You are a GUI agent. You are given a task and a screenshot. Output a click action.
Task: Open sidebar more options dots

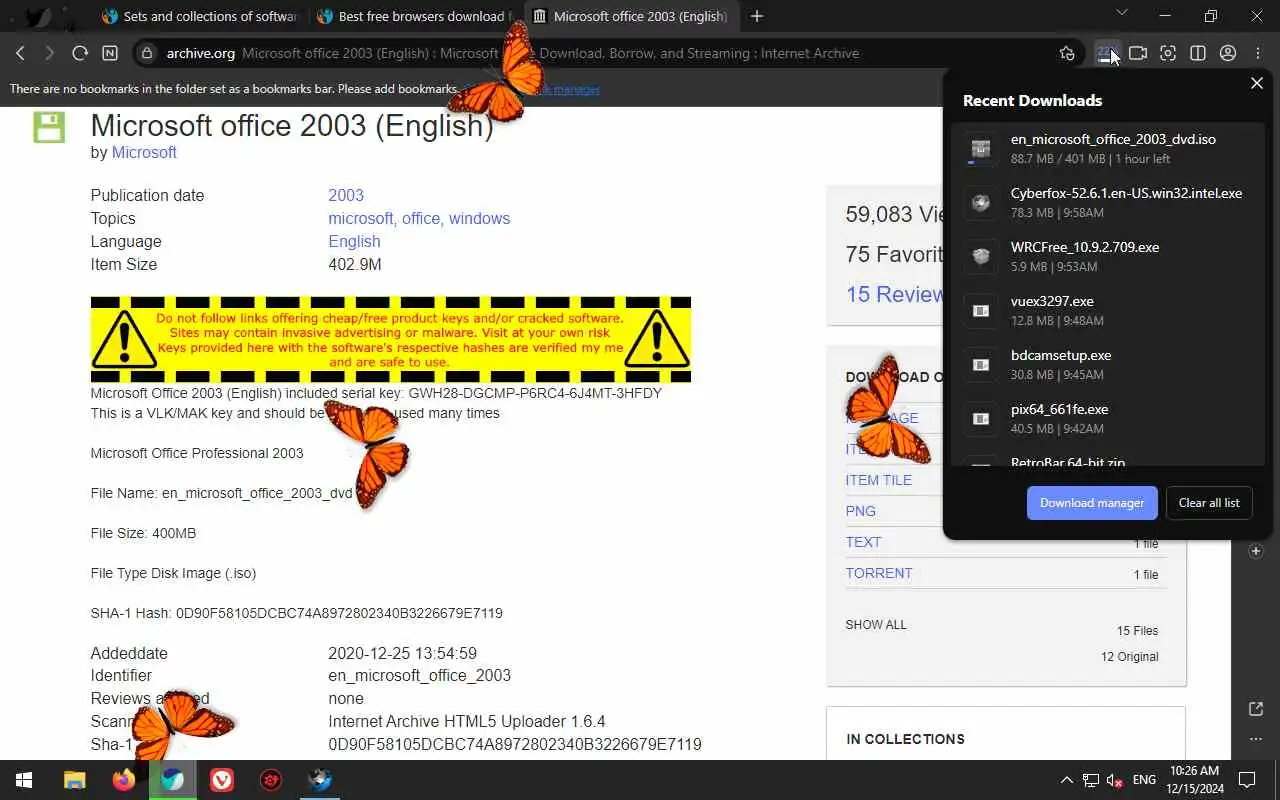coord(1257,739)
